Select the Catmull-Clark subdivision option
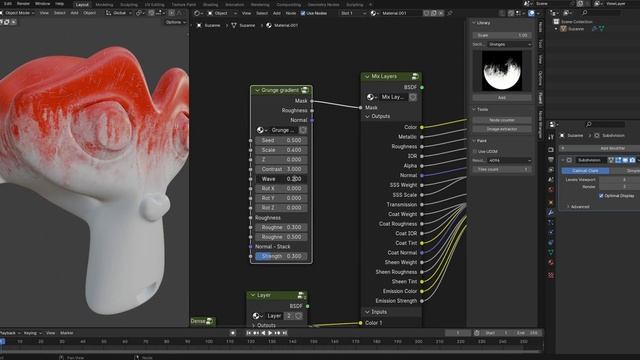The image size is (640, 360). tap(585, 171)
